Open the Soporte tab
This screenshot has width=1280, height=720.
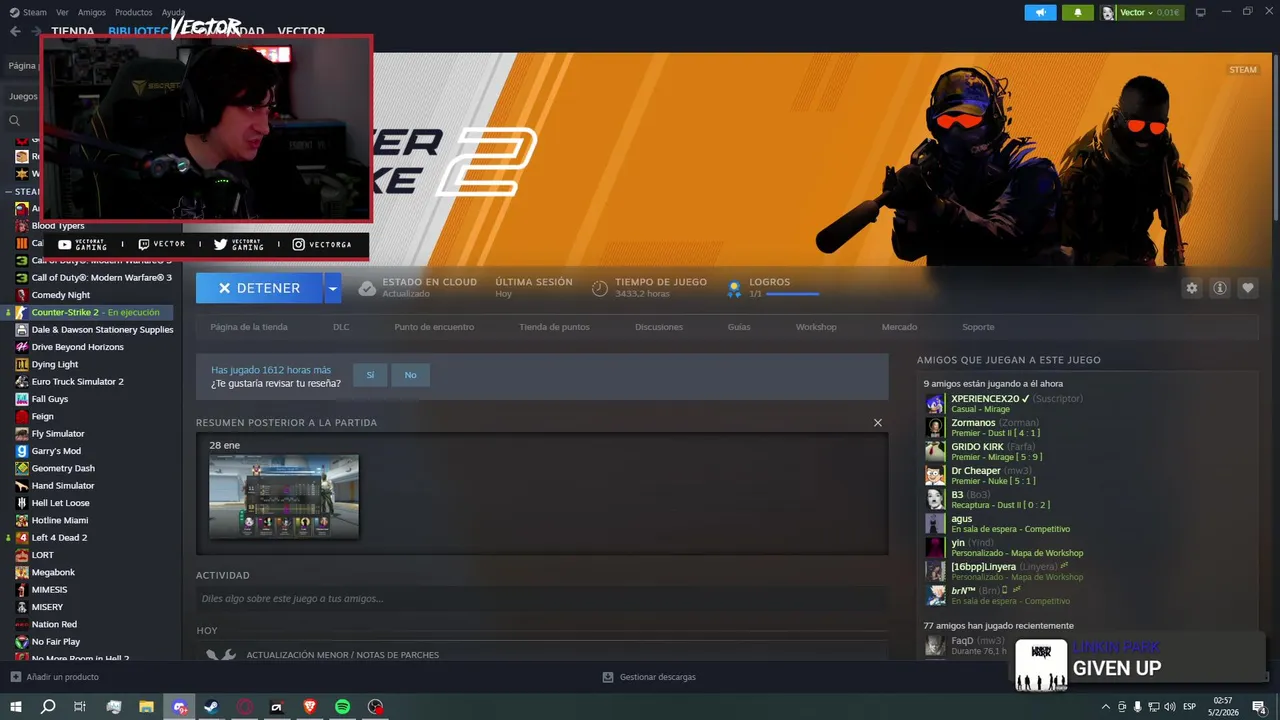[x=978, y=327]
